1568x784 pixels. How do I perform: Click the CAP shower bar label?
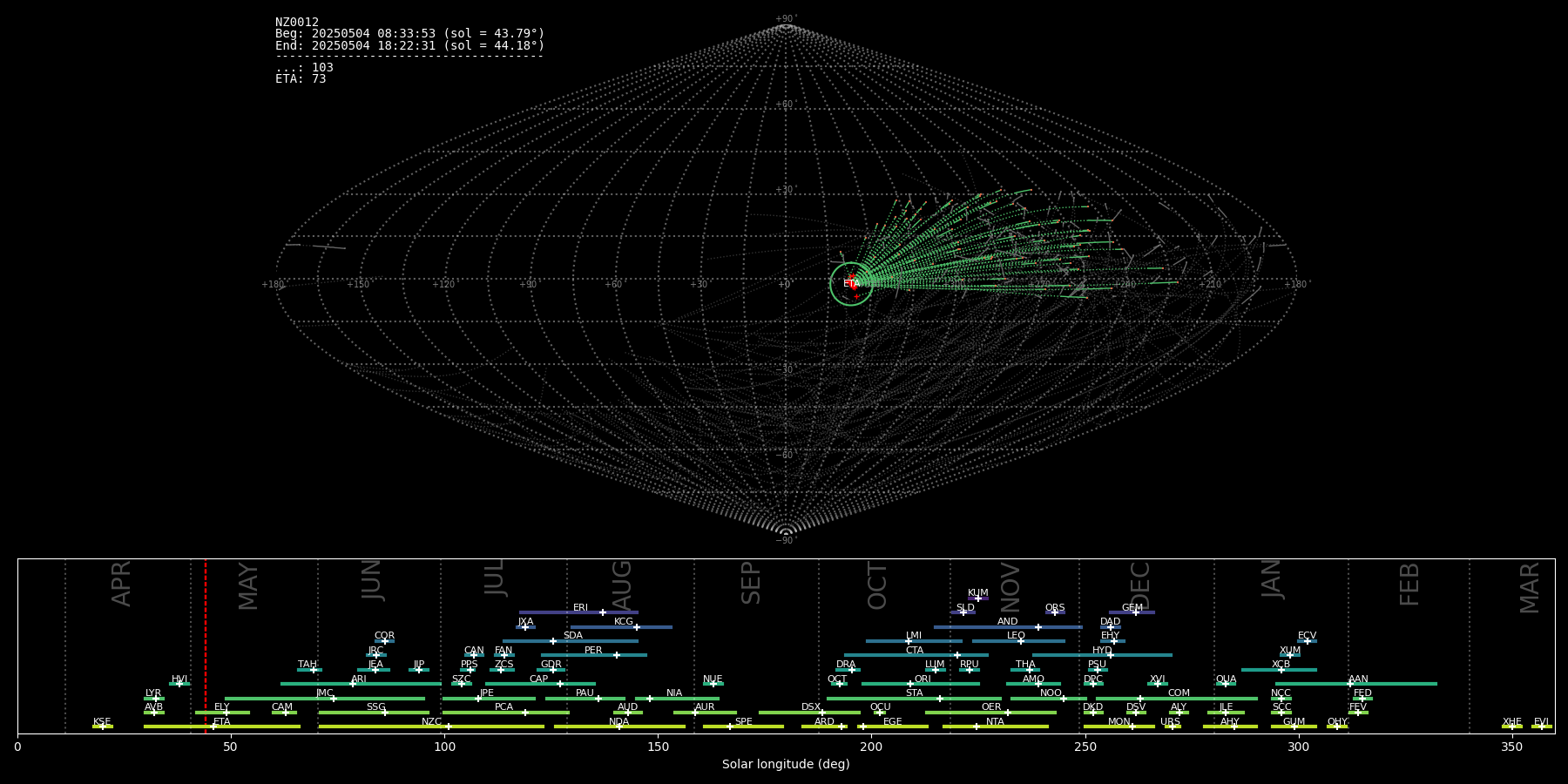coord(538,679)
